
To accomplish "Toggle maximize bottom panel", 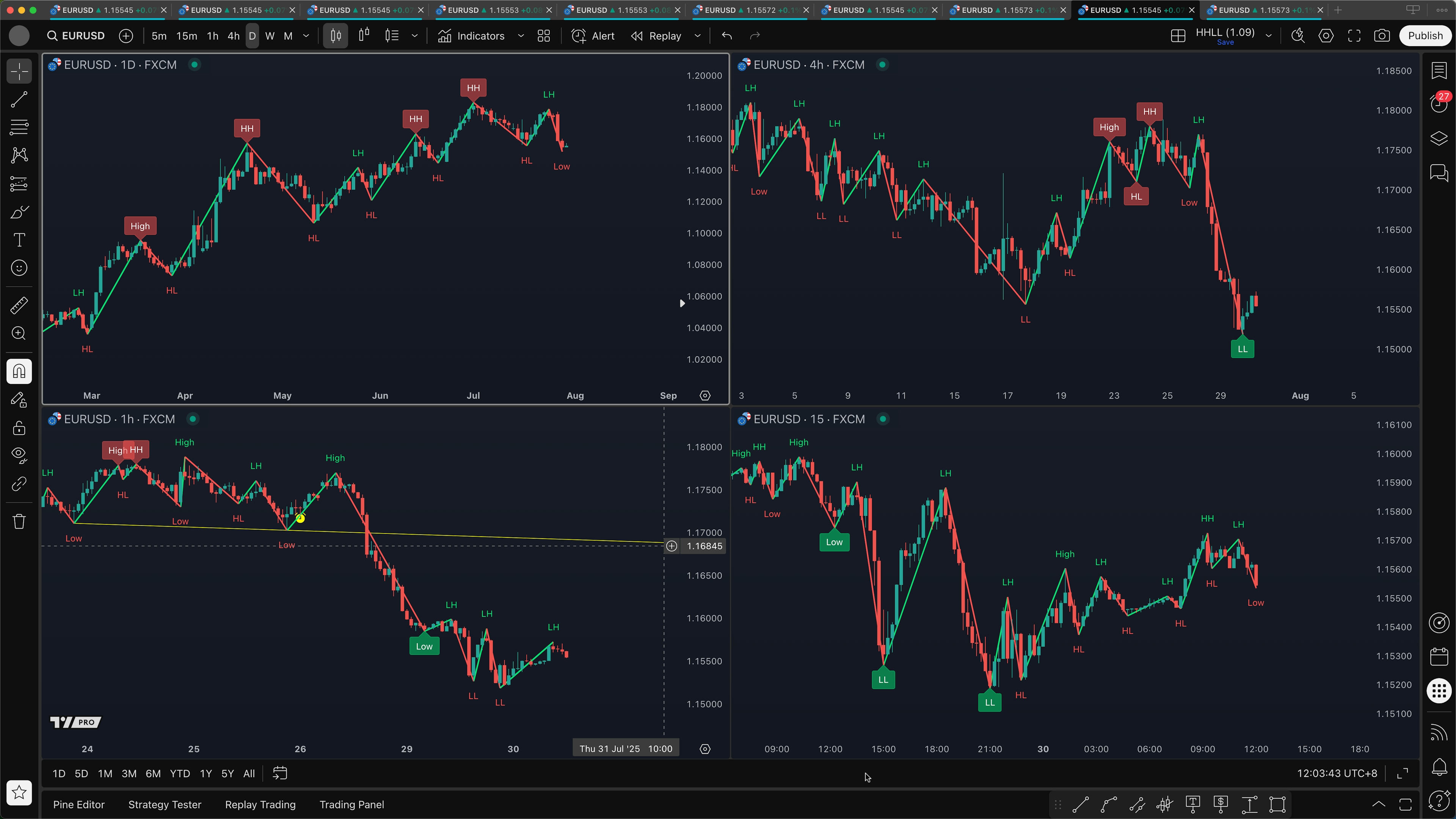I will click(1405, 804).
